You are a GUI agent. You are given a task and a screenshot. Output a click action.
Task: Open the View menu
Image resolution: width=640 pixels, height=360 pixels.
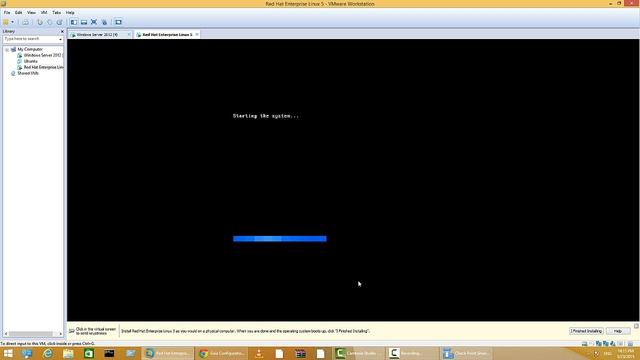[31, 13]
